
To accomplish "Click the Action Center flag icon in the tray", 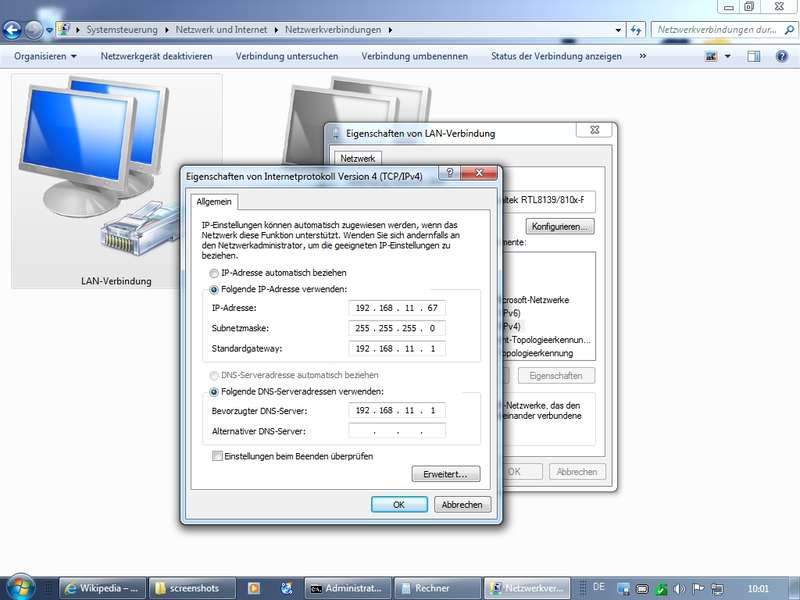I will click(698, 589).
